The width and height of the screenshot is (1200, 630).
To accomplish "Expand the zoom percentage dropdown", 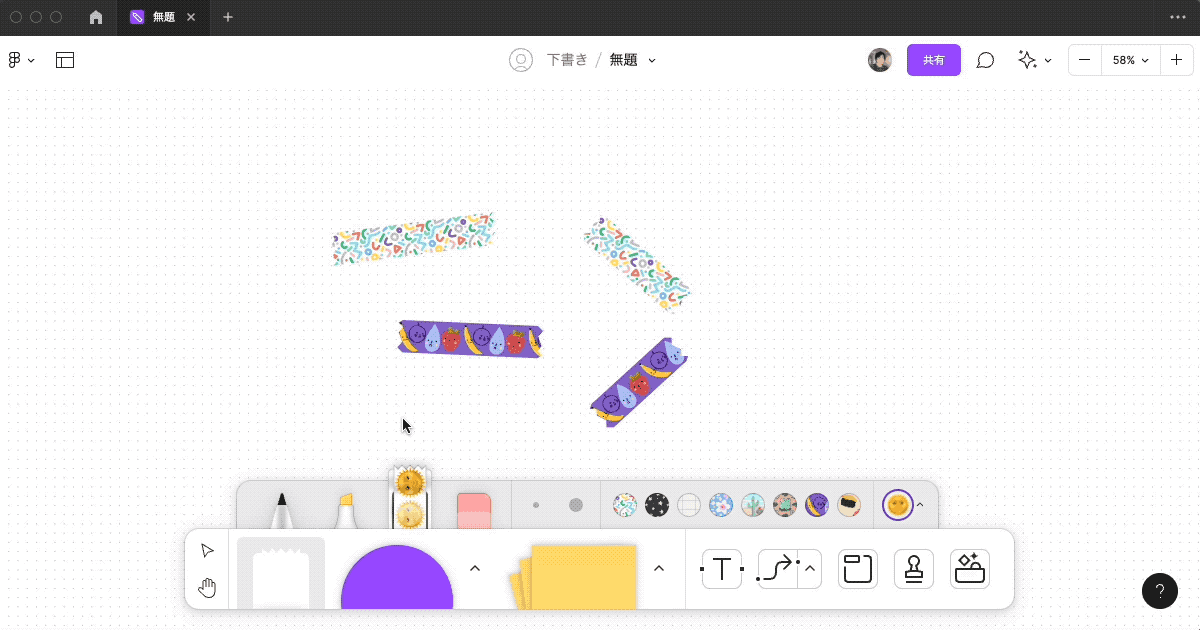I will click(1130, 60).
